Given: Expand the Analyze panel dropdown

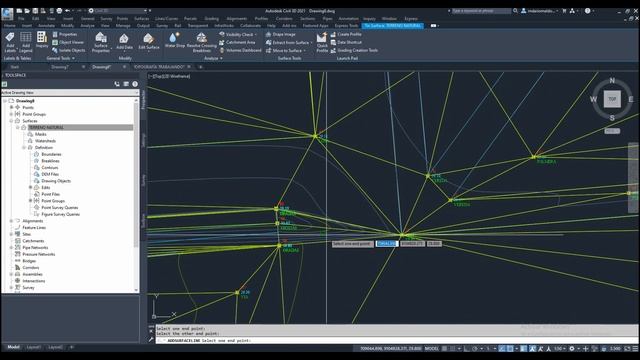Looking at the screenshot, I should click(x=213, y=58).
